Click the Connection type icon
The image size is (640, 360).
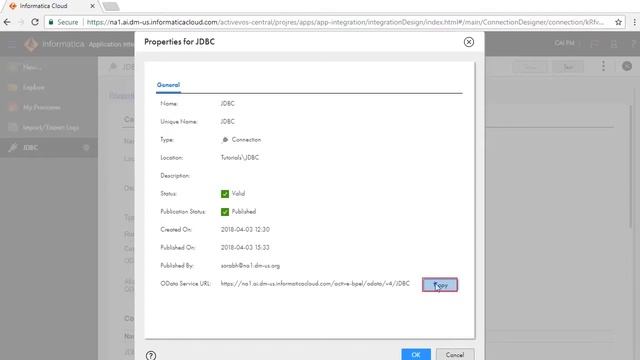click(225, 140)
